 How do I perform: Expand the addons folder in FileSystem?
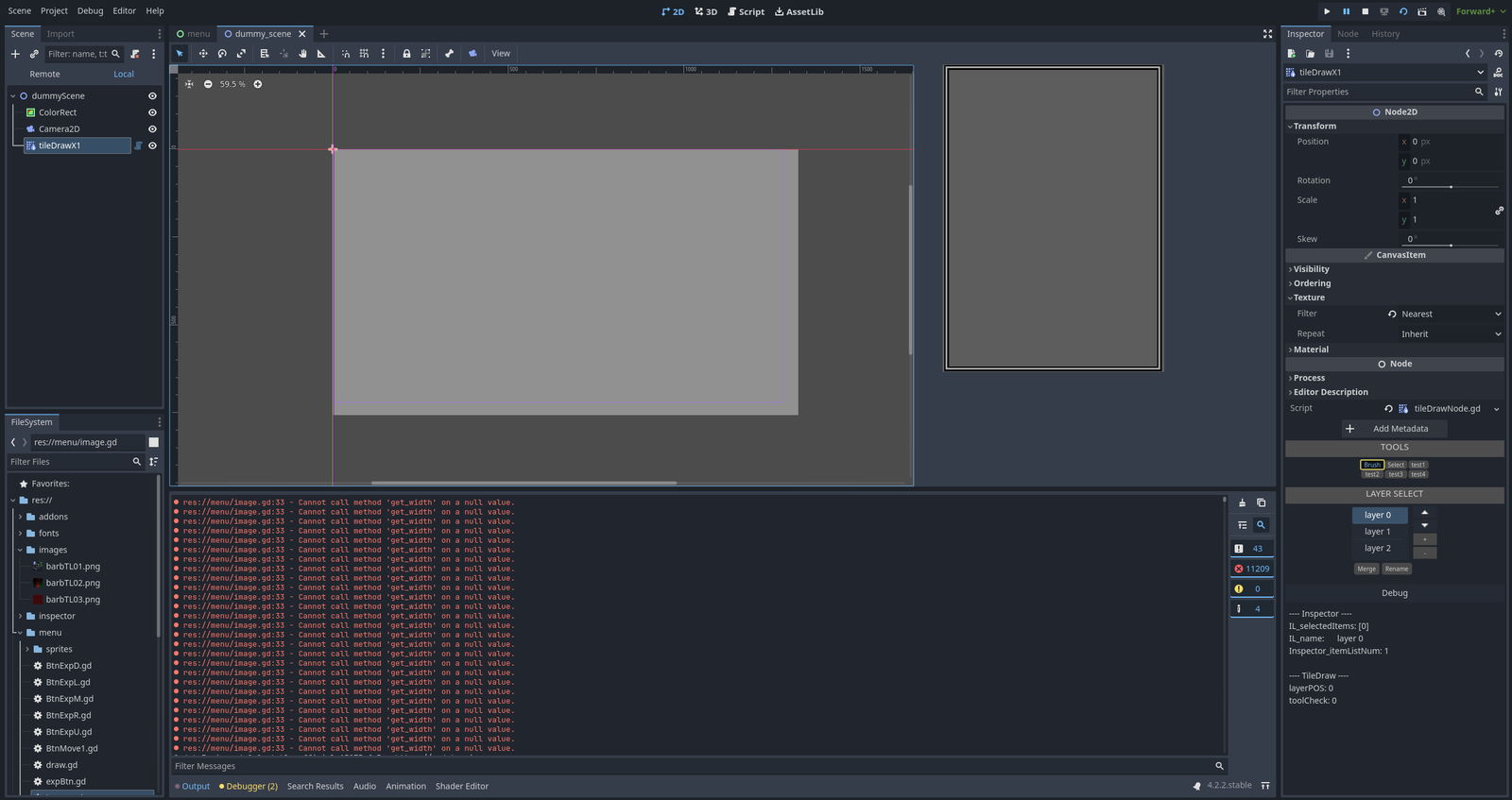(x=20, y=517)
